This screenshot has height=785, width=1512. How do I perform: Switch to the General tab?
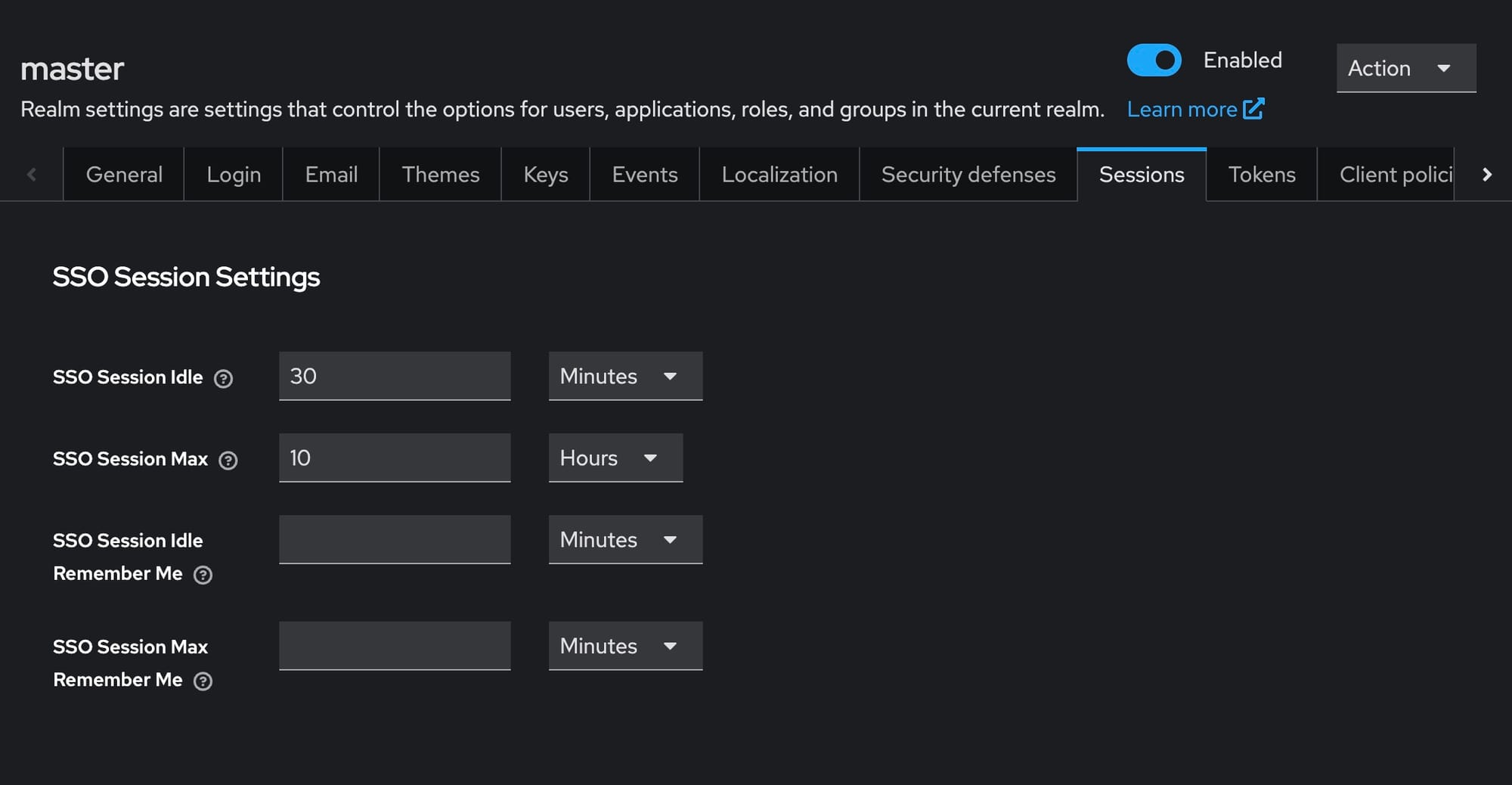click(124, 175)
